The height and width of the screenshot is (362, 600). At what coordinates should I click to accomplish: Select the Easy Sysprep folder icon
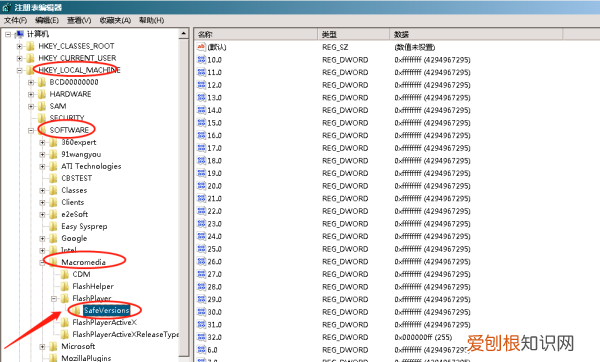coord(54,226)
